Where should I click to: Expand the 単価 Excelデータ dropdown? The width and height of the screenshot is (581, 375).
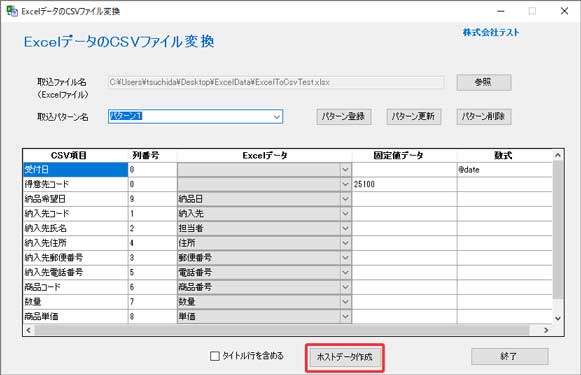pyautogui.click(x=345, y=316)
